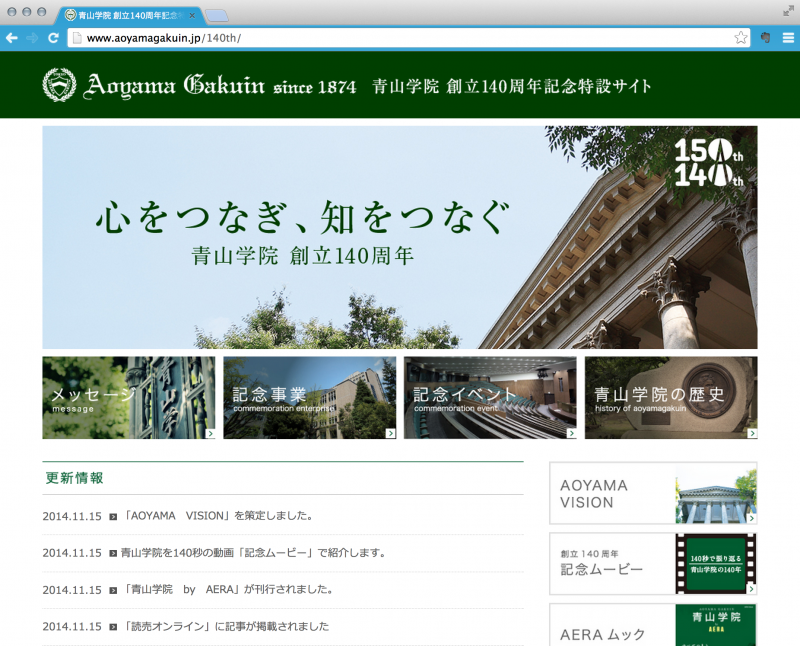Click the Aoyama Gakuin since 1874 logo text
The height and width of the screenshot is (646, 800).
coord(219,85)
